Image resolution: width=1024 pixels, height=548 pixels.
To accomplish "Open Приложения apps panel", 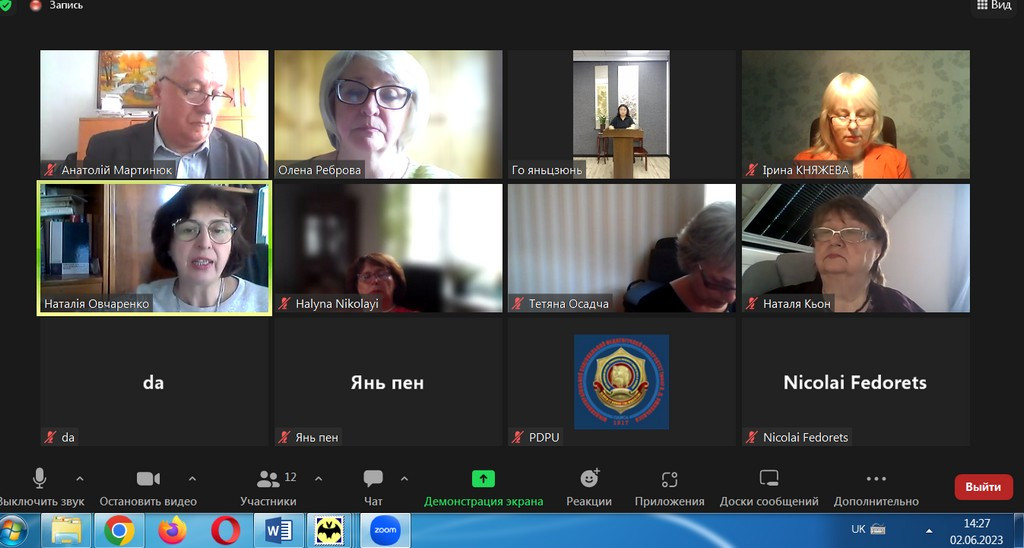I will tap(669, 487).
